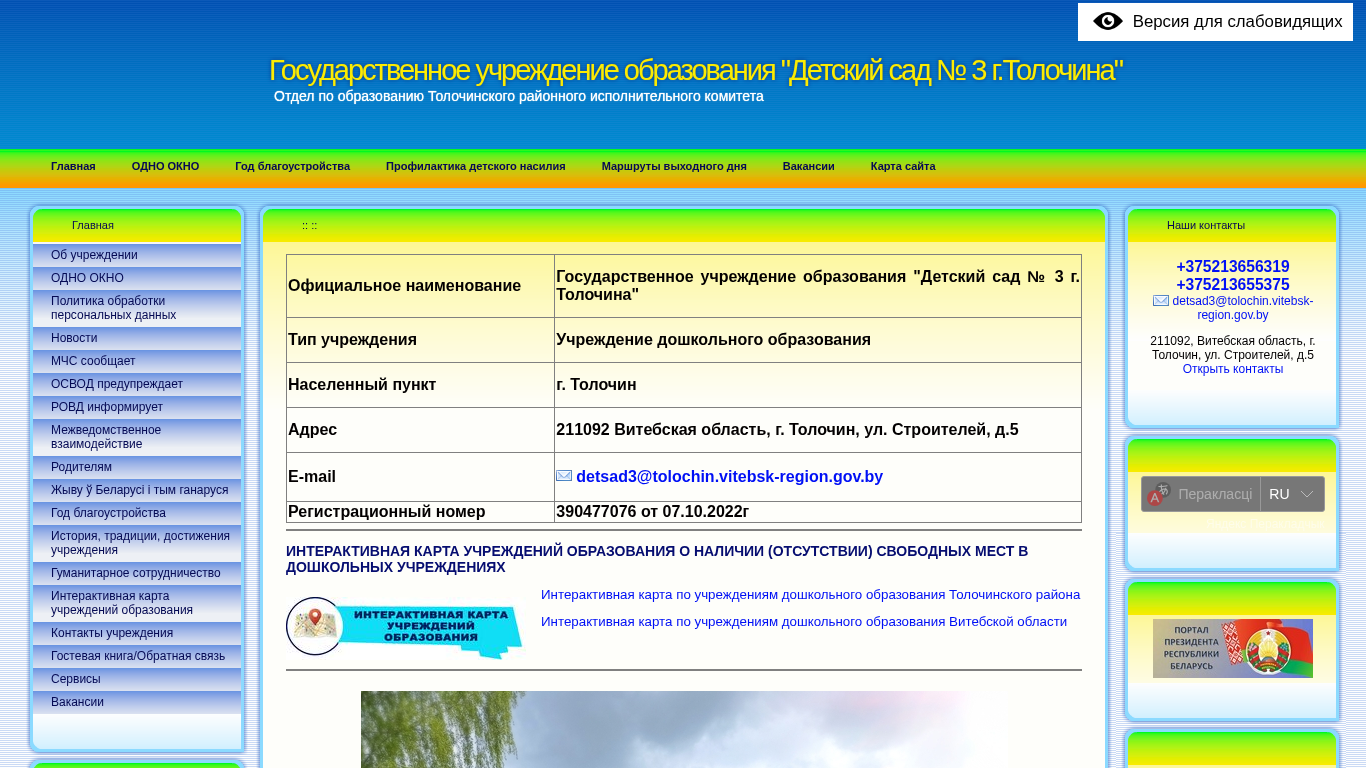The image size is (1366, 768).
Task: Click the interactive map banner image
Action: click(404, 627)
